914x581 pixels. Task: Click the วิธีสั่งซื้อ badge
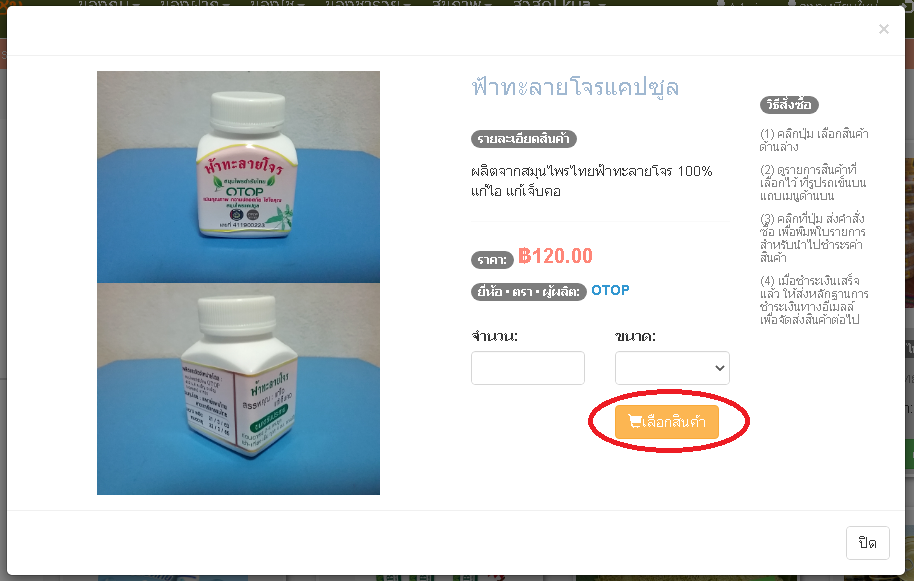point(789,105)
